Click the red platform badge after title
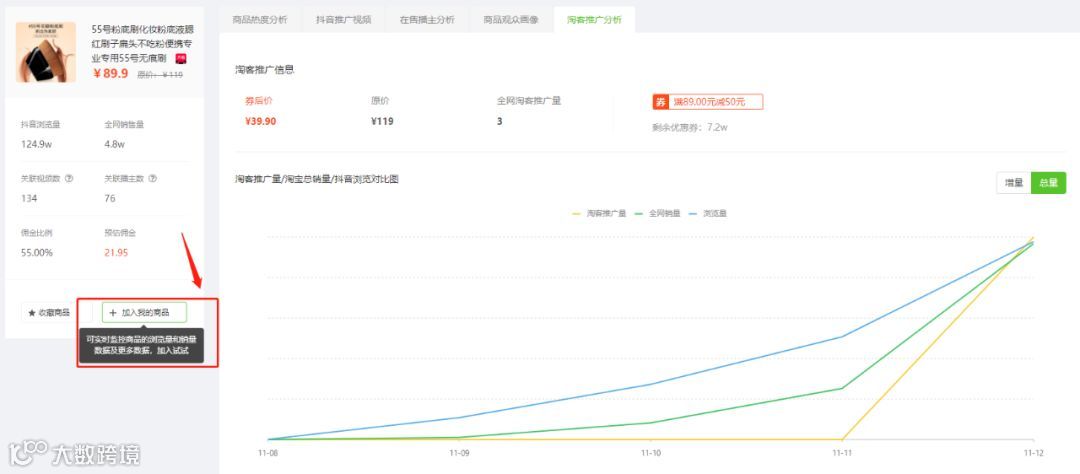 pos(181,59)
